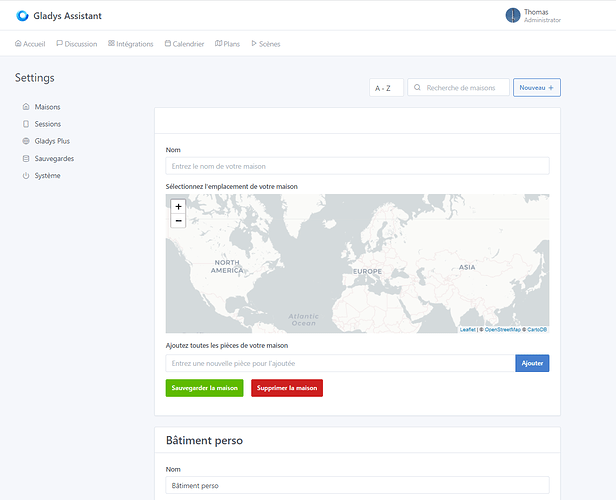Open the Plans menu item

coord(227,44)
